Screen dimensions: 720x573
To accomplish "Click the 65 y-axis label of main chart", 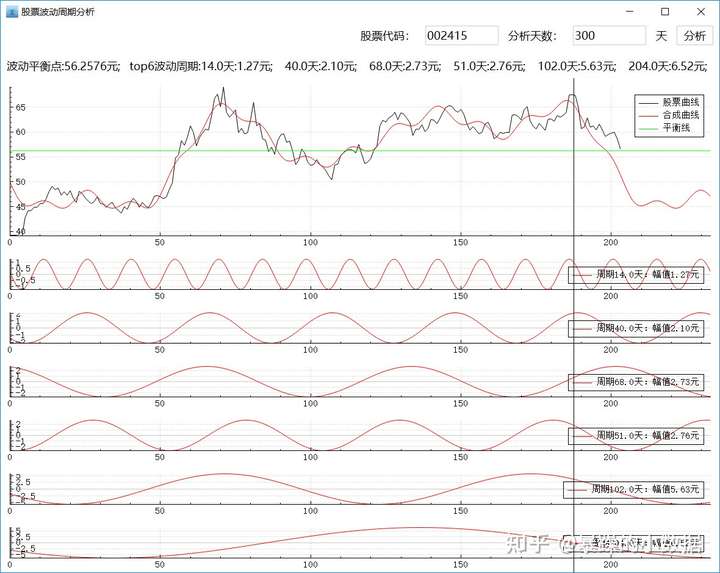I will (21, 107).
